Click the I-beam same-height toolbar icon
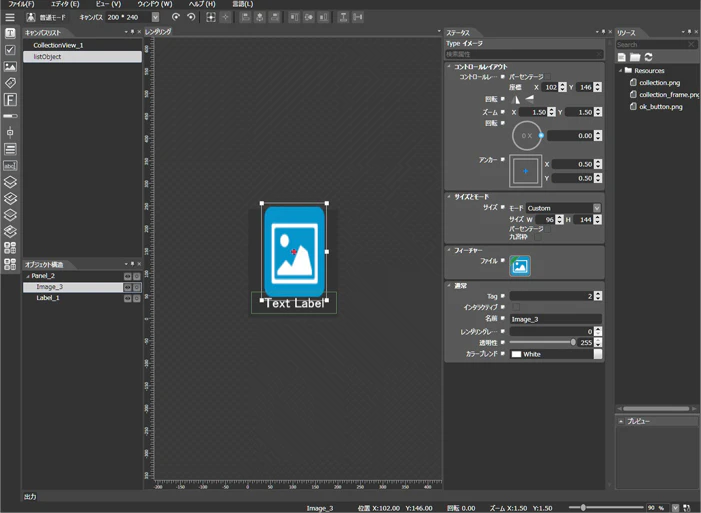The image size is (701, 513). (x=343, y=17)
